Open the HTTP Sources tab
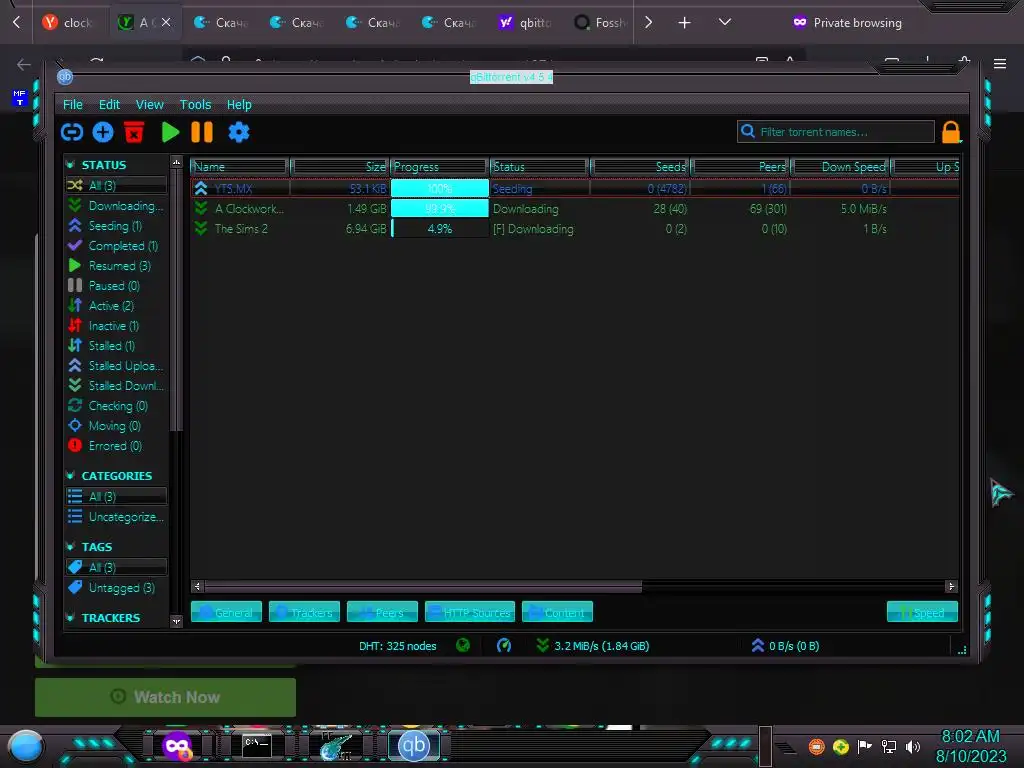Viewport: 1024px width, 768px height. point(470,612)
